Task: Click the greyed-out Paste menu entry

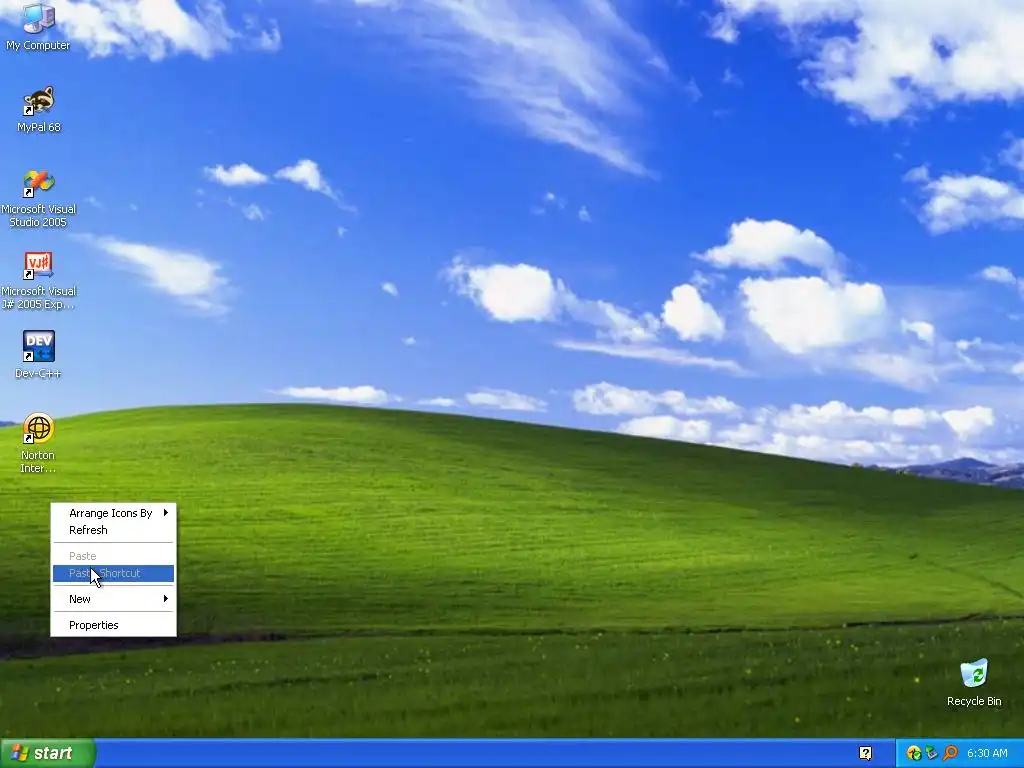Action: point(114,556)
